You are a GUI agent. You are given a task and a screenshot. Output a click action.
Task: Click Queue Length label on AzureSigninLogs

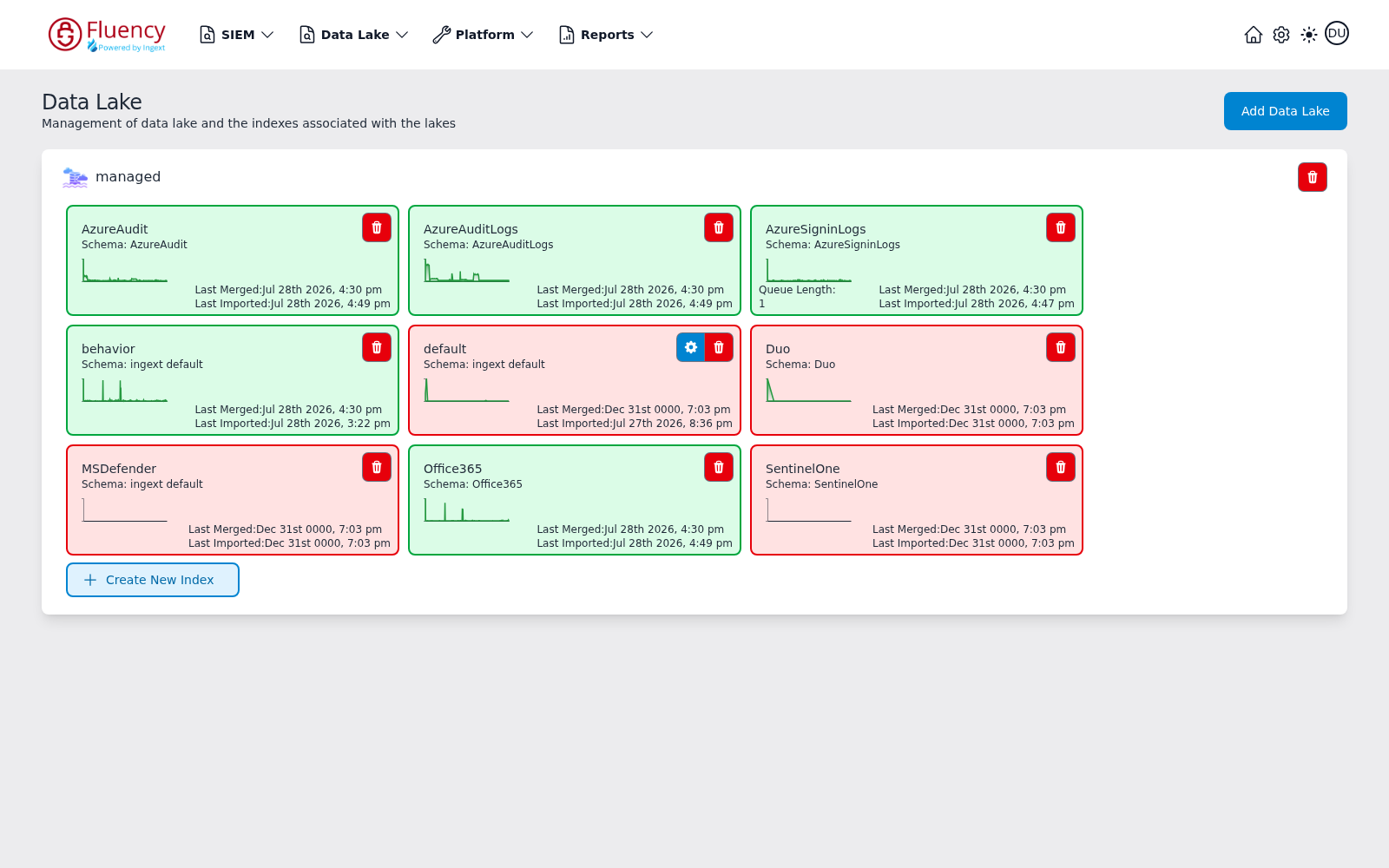(x=797, y=290)
